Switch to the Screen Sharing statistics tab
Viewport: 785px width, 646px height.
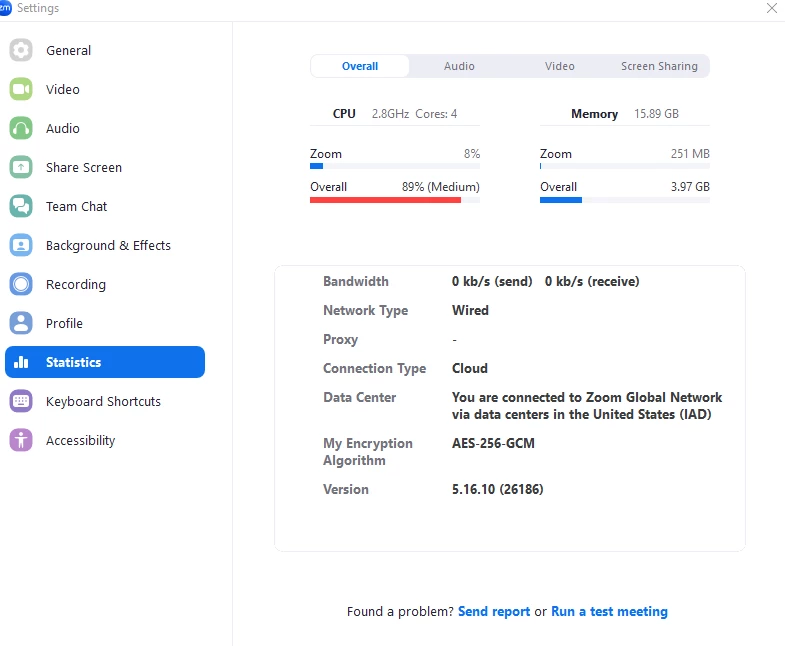point(659,66)
